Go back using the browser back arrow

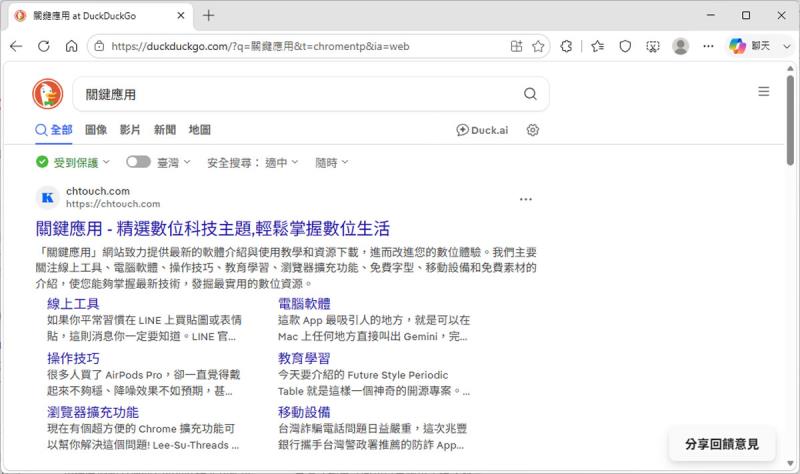[16, 46]
